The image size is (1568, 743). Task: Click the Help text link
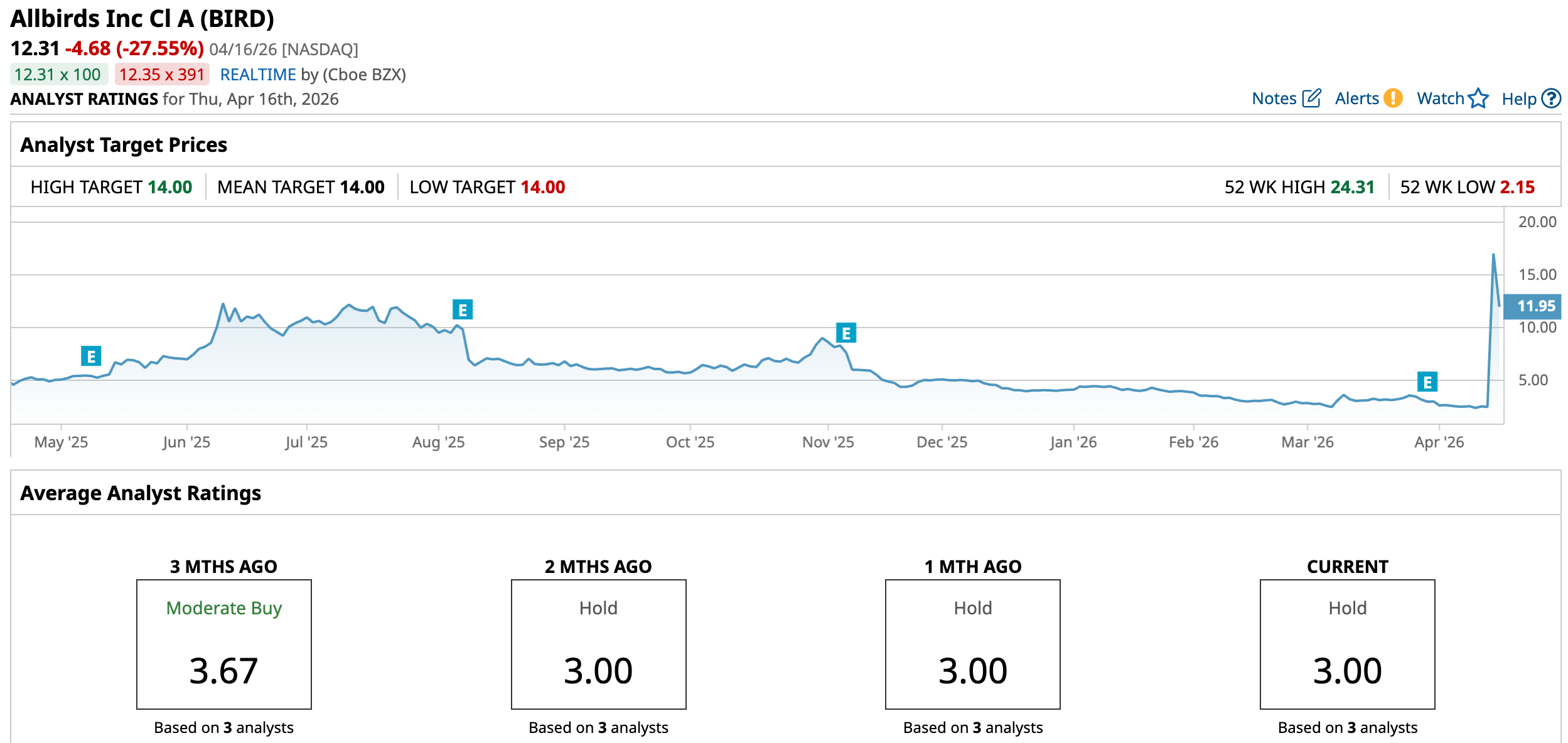tap(1518, 99)
